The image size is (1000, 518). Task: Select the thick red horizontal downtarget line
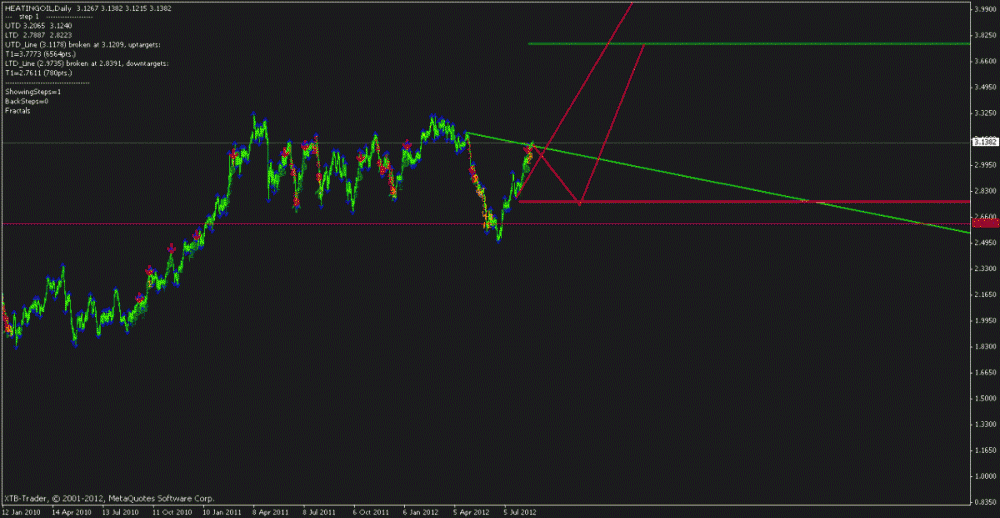[x=750, y=202]
